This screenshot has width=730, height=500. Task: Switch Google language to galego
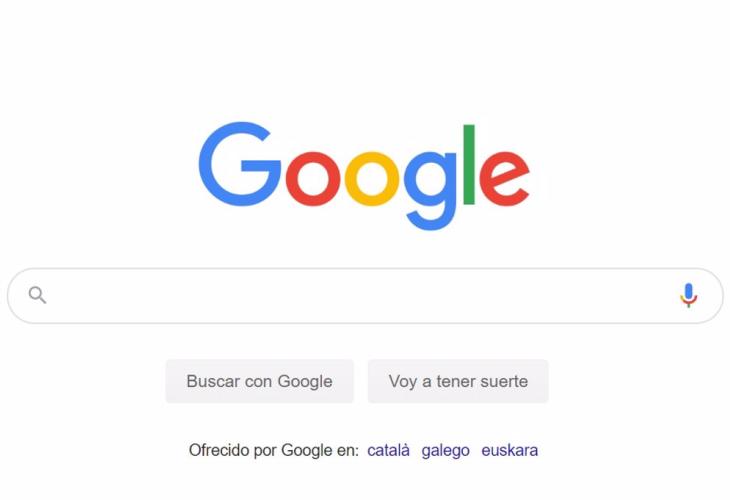pyautogui.click(x=446, y=450)
